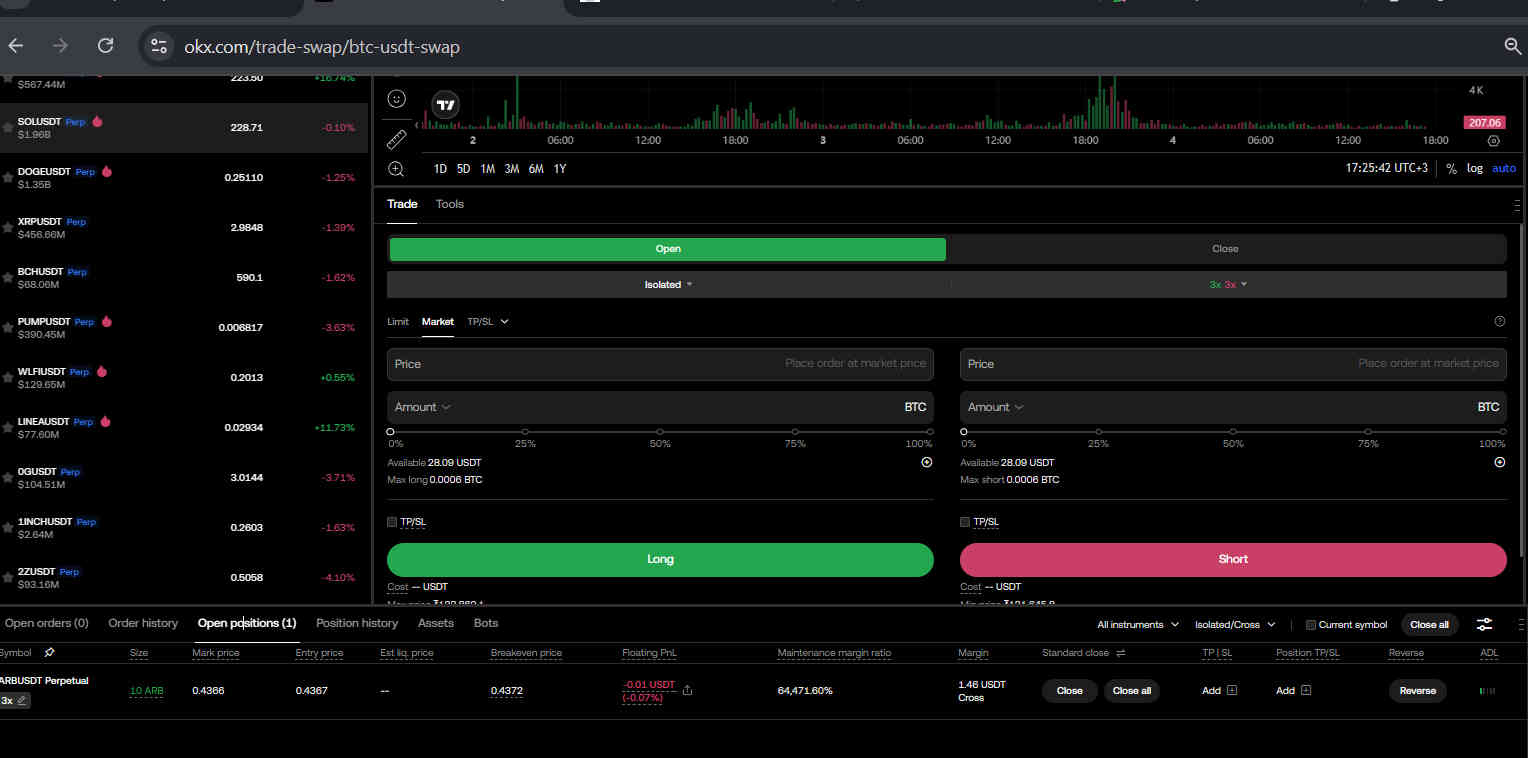Open 3x leverage dropdown
Image resolution: width=1528 pixels, height=758 pixels.
pos(1228,284)
